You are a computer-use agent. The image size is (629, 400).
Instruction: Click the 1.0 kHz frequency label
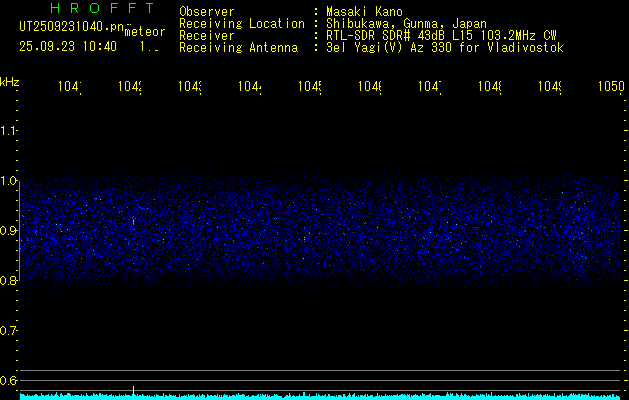pyautogui.click(x=9, y=181)
